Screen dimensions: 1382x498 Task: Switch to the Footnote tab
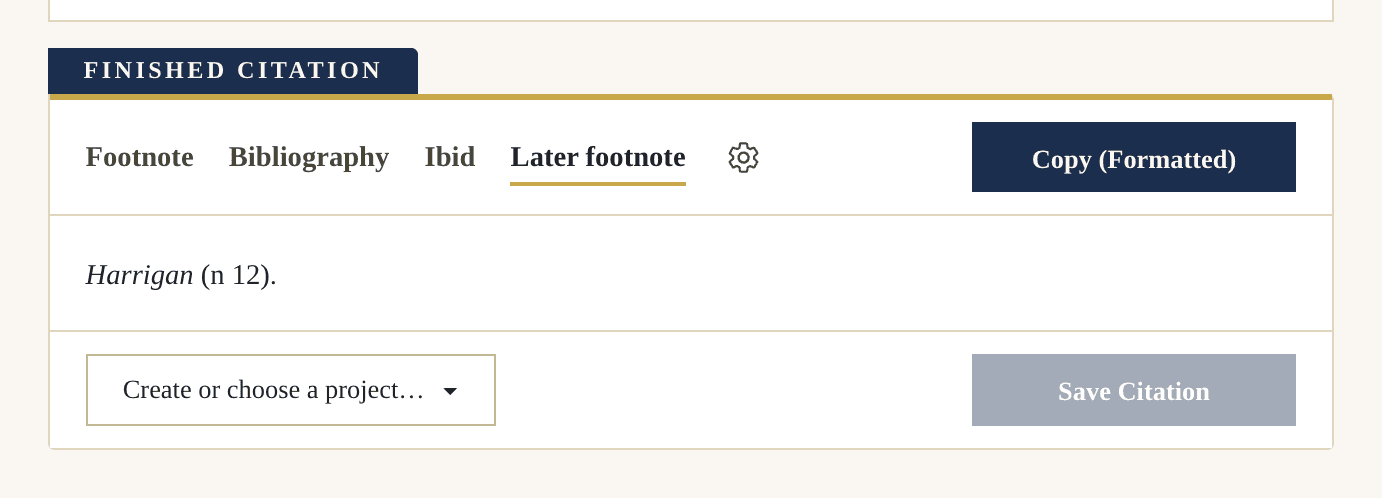click(140, 157)
